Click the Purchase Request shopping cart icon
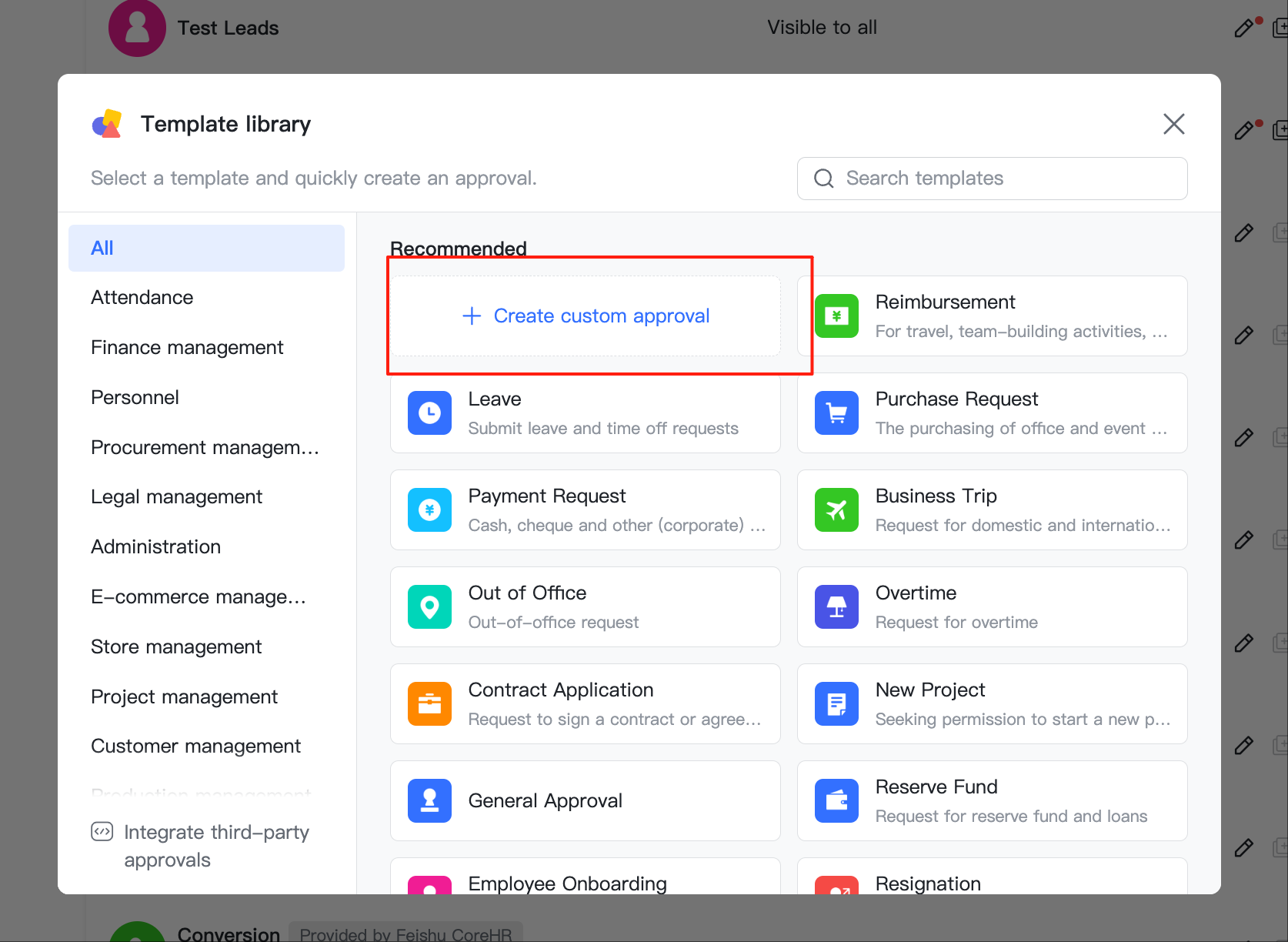The image size is (1288, 942). [x=836, y=413]
